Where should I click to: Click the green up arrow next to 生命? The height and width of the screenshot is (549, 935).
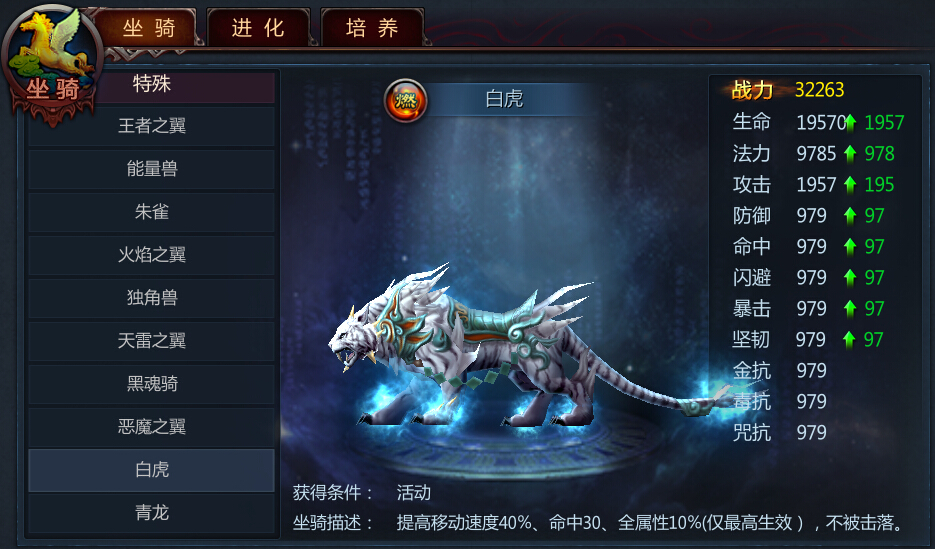pos(851,123)
